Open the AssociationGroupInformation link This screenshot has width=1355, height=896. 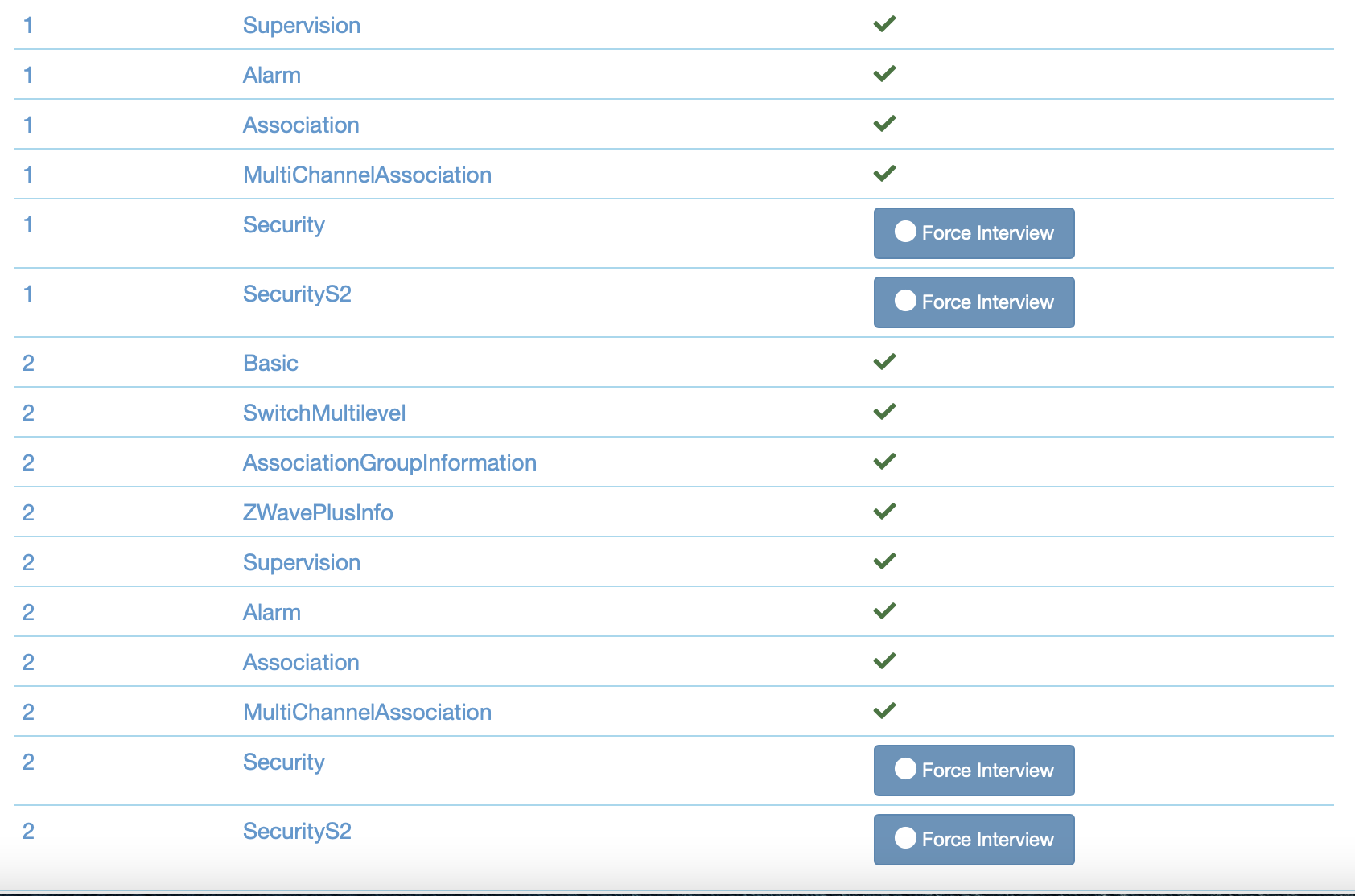coord(389,463)
